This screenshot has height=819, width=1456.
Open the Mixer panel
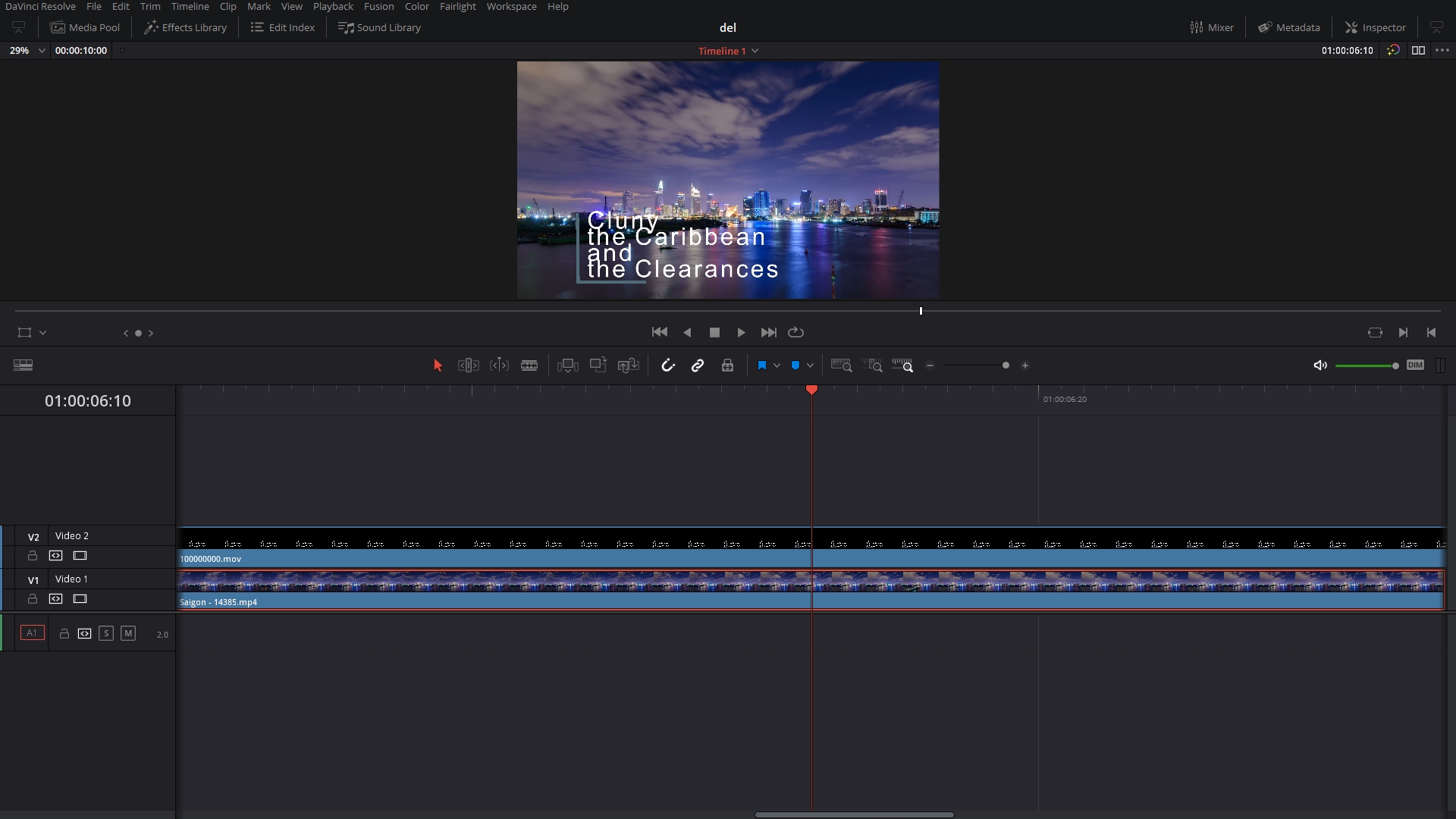tap(1212, 27)
